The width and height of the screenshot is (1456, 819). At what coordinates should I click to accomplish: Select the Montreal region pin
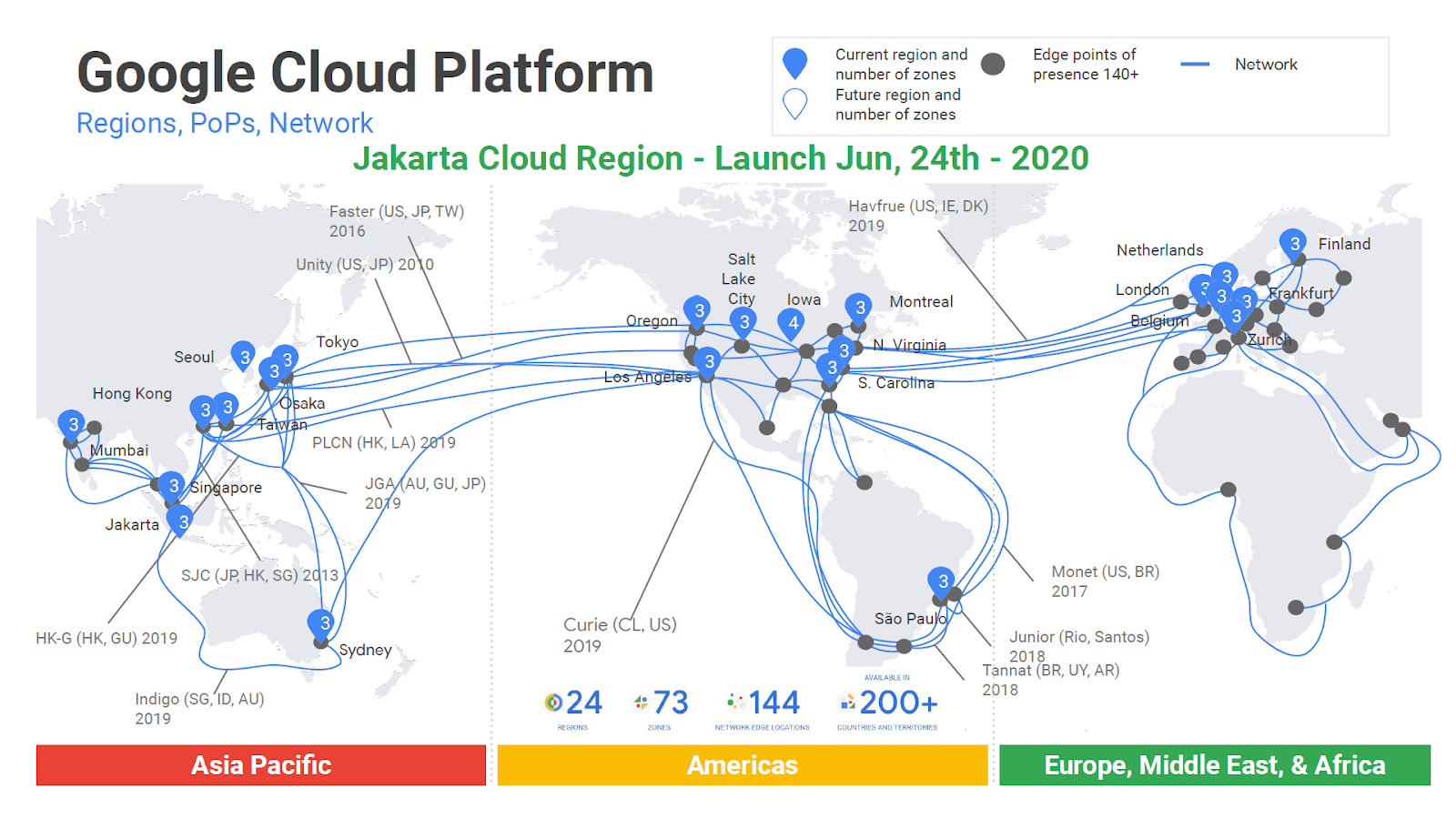click(x=858, y=308)
